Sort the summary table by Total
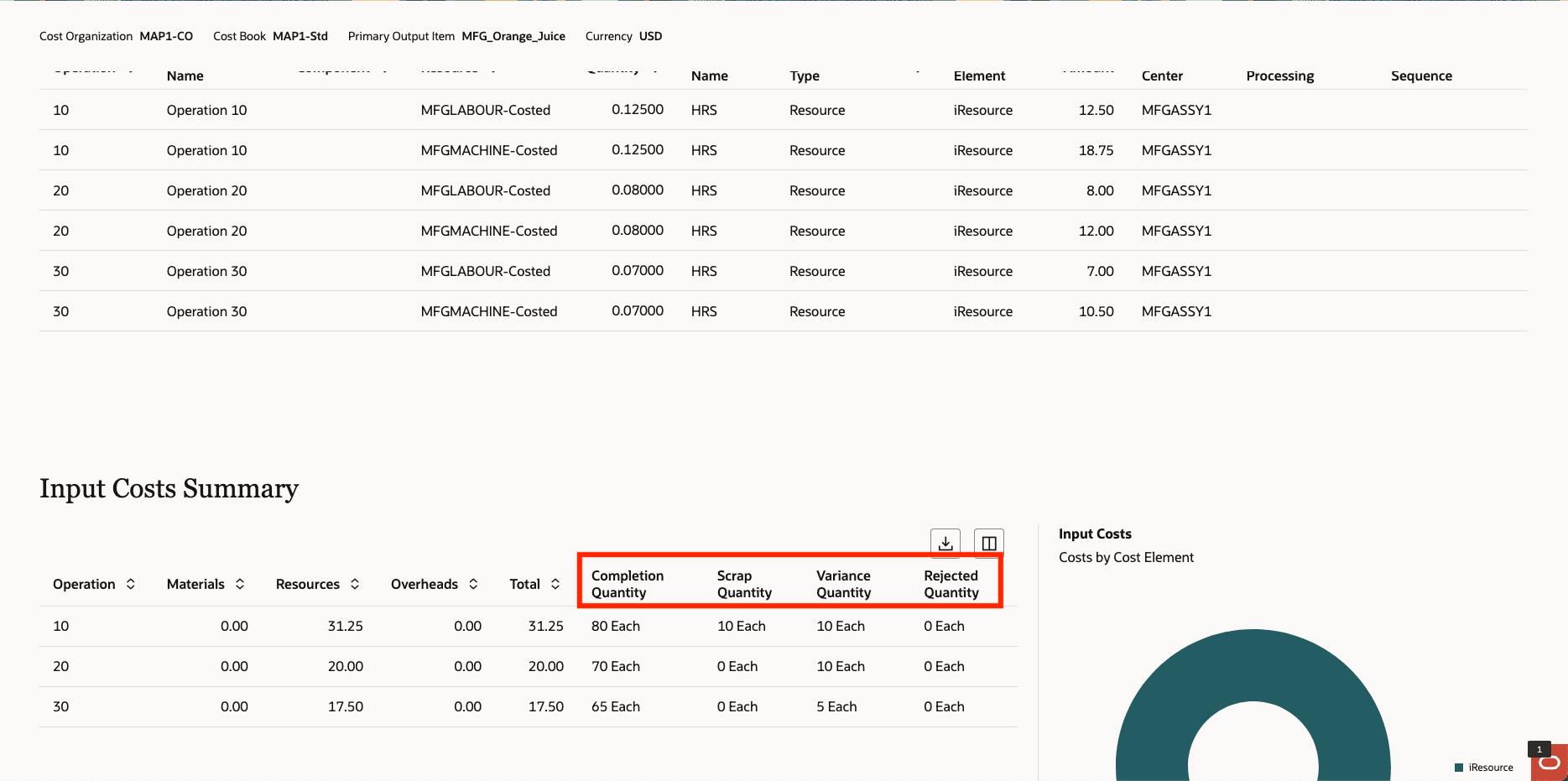 pyautogui.click(x=555, y=584)
